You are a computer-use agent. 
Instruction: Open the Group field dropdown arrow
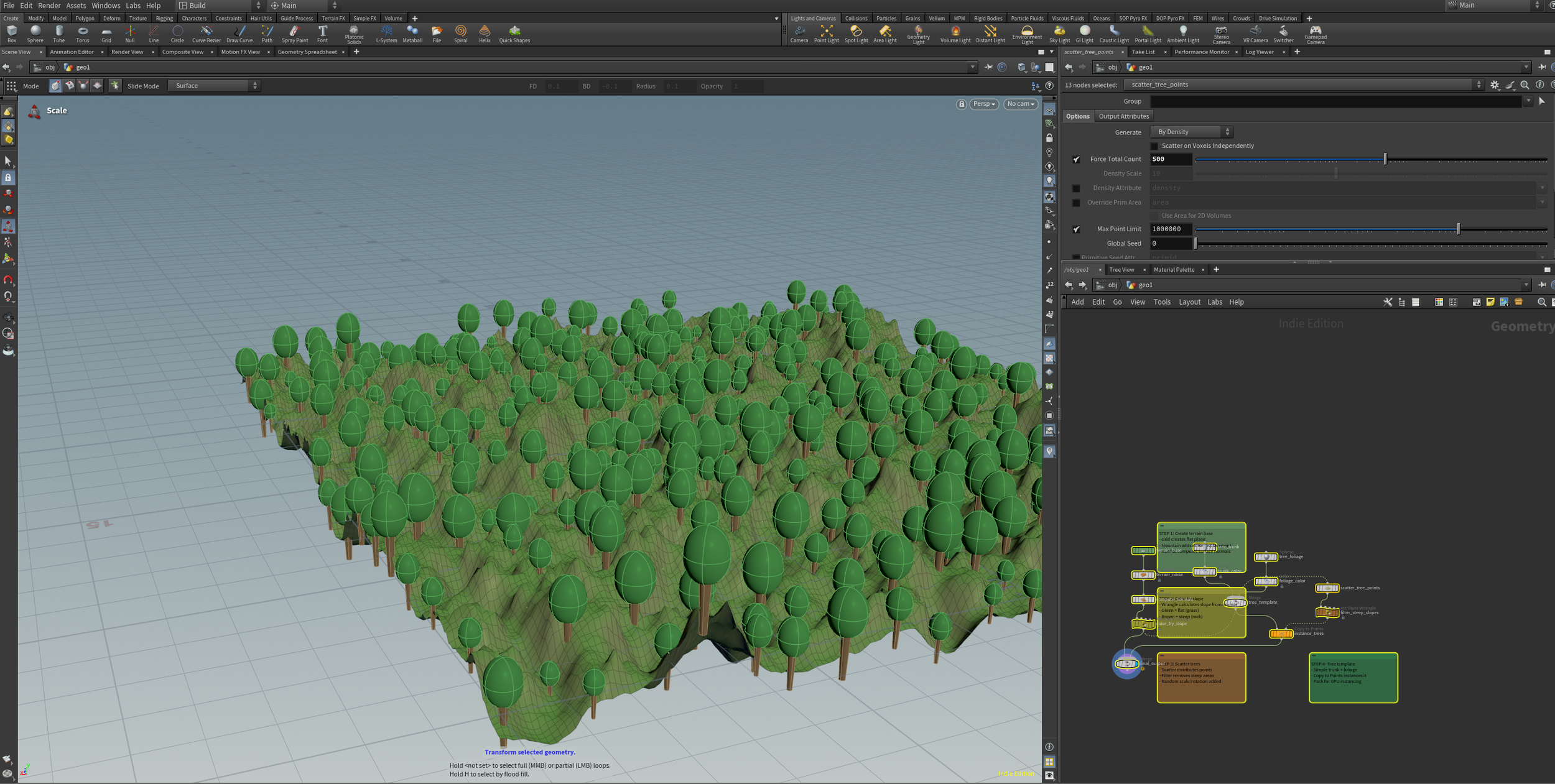tap(1528, 101)
